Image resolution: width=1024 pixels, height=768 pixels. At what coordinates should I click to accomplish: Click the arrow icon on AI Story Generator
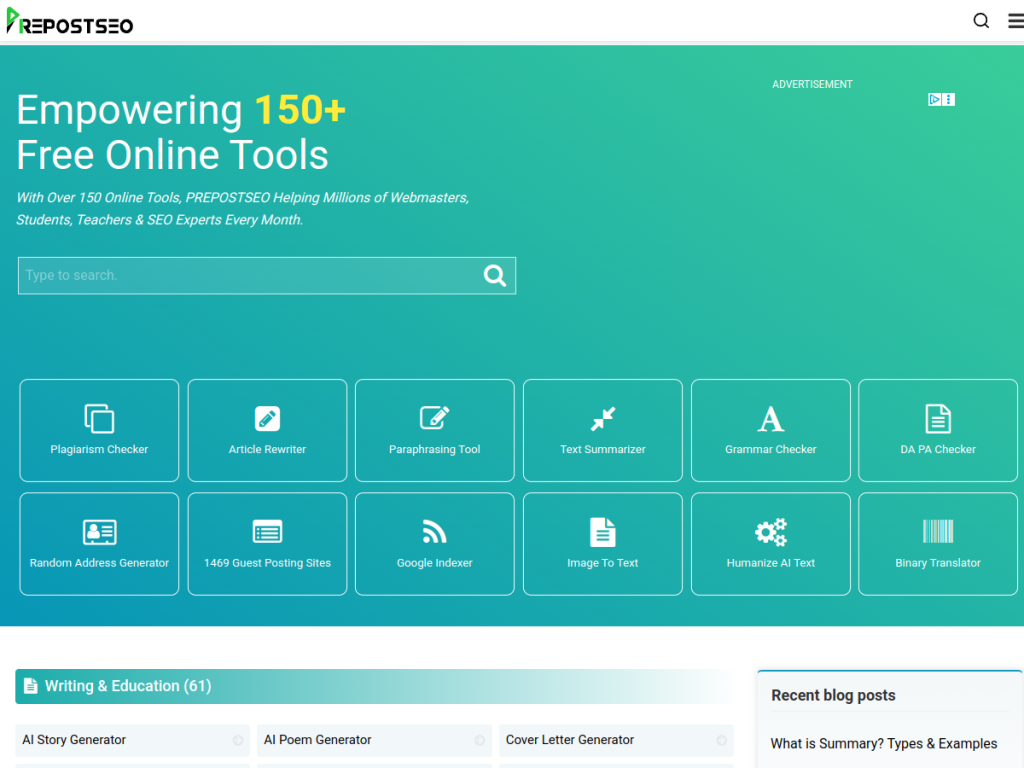[x=238, y=740]
